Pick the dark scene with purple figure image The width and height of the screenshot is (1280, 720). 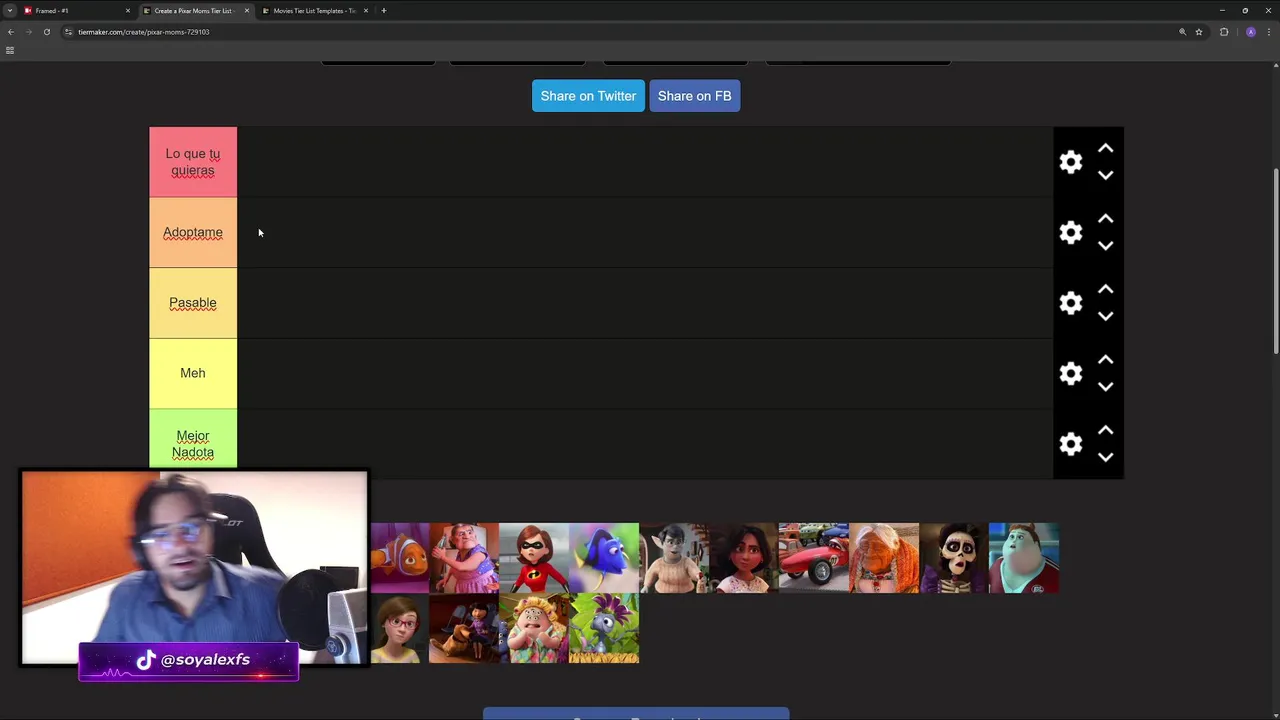click(x=464, y=628)
